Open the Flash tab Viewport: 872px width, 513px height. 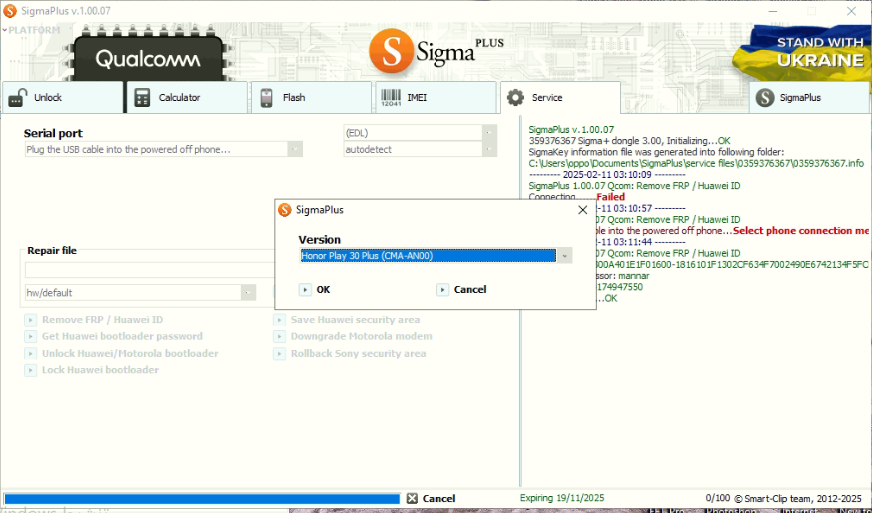click(311, 97)
